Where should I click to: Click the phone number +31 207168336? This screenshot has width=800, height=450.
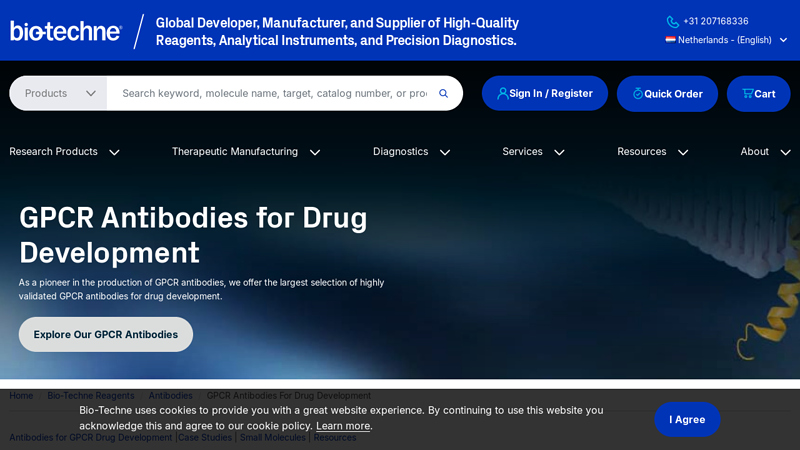(x=716, y=21)
